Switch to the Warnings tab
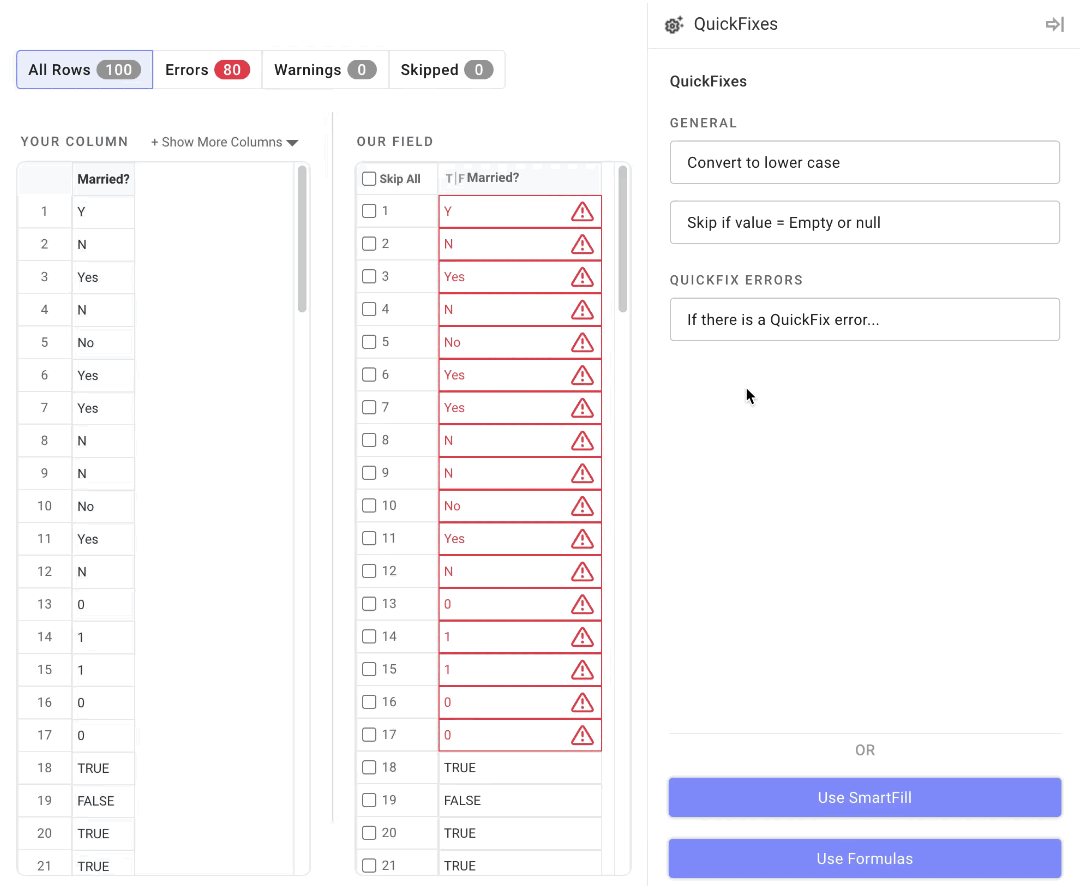 point(325,70)
